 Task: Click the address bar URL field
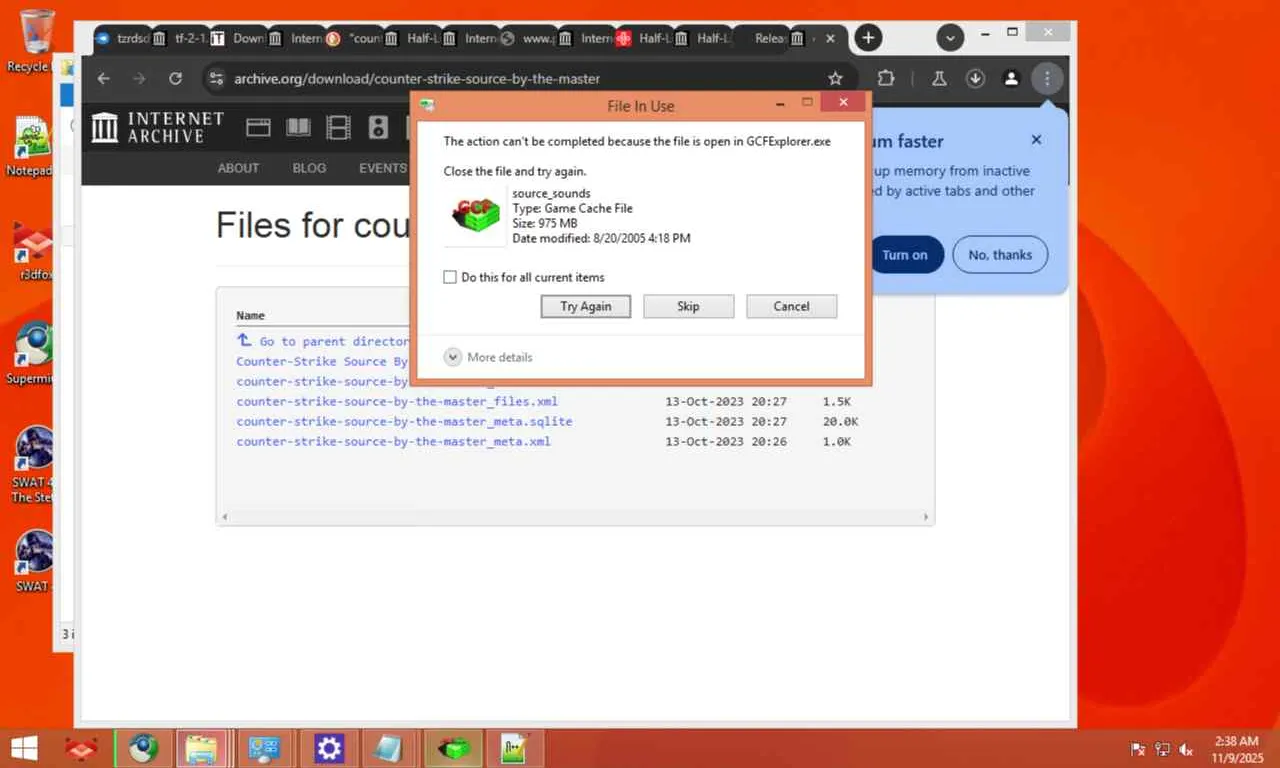click(523, 78)
